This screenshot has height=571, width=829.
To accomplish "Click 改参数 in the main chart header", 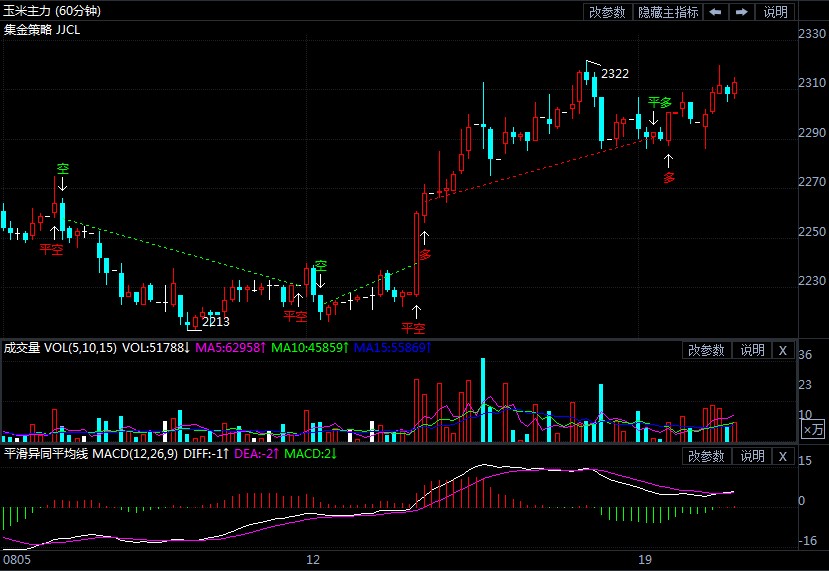I will [x=607, y=12].
